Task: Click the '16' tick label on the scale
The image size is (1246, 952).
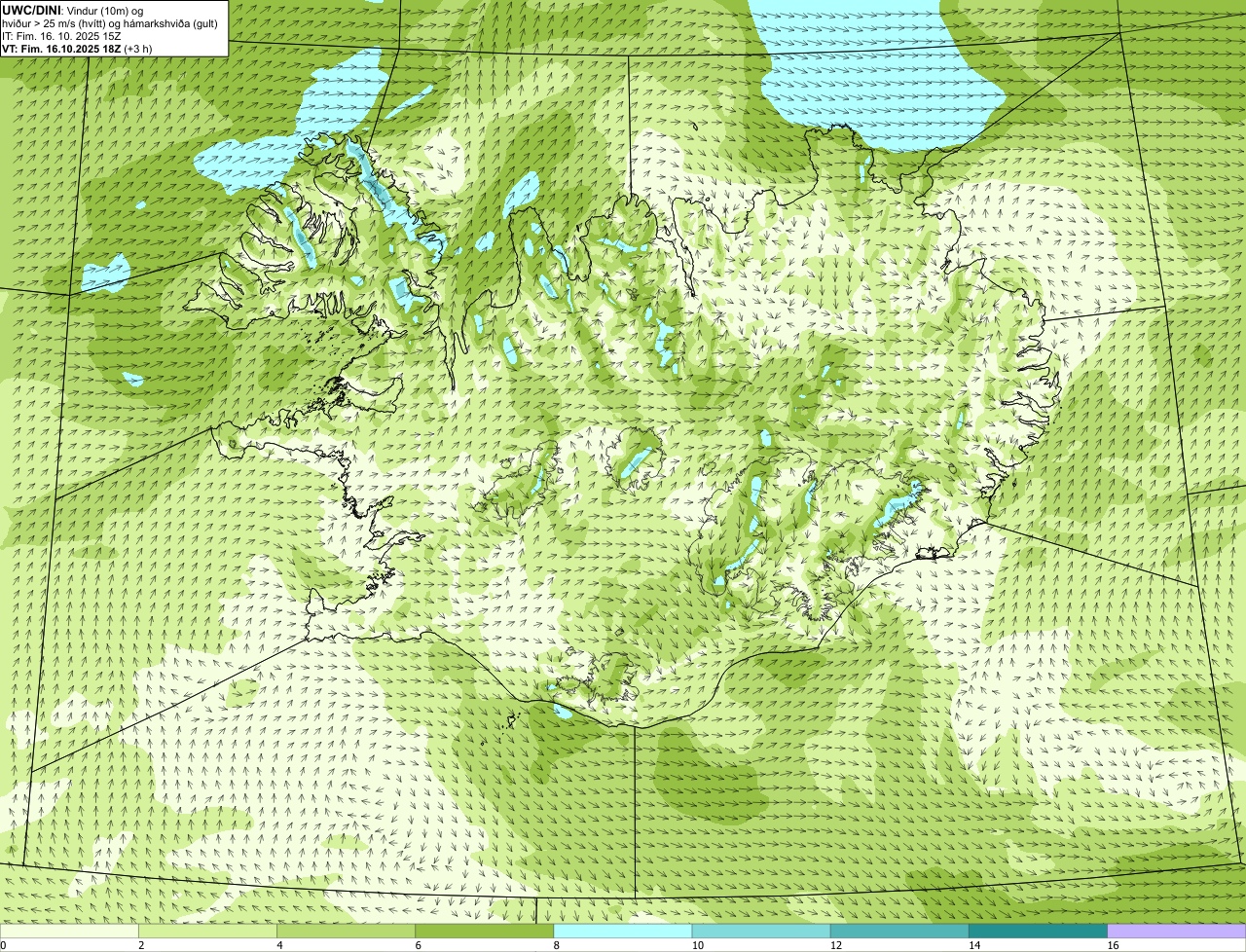Action: pyautogui.click(x=1113, y=945)
